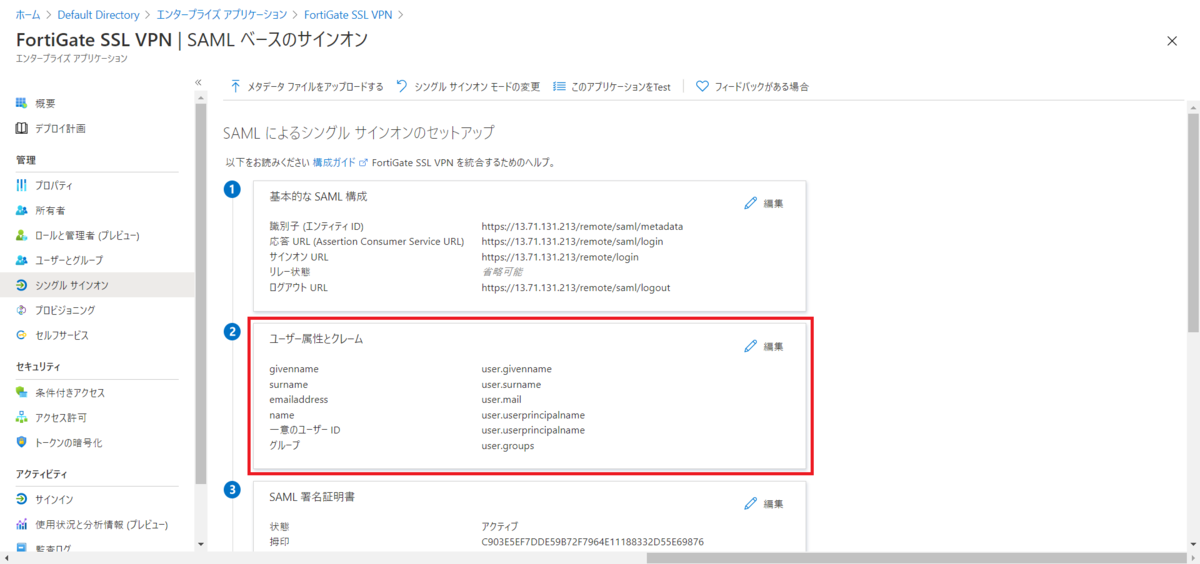The width and height of the screenshot is (1200, 564).
Task: Click the ロールと管理者 icon
Action: tap(22, 235)
